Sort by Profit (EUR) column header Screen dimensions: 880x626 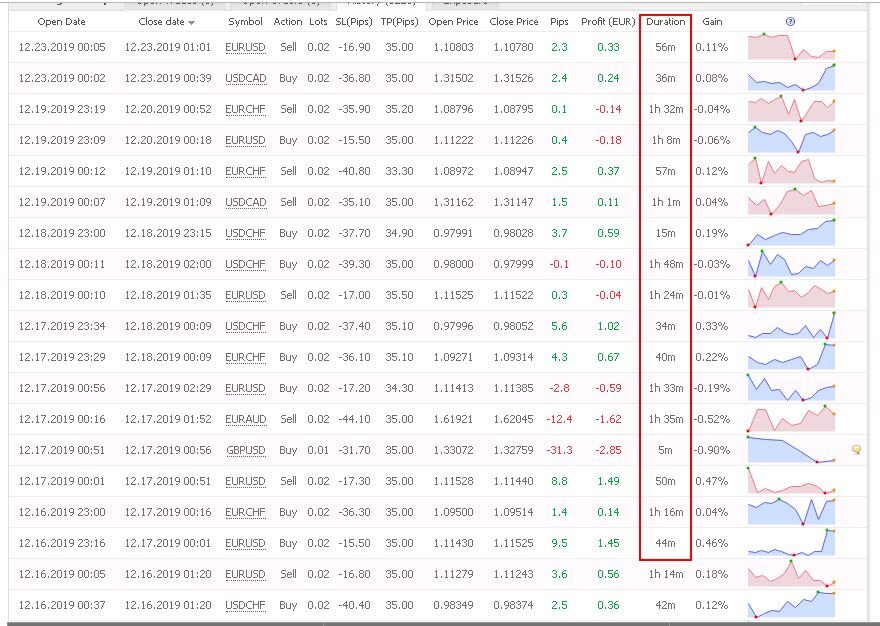(608, 22)
